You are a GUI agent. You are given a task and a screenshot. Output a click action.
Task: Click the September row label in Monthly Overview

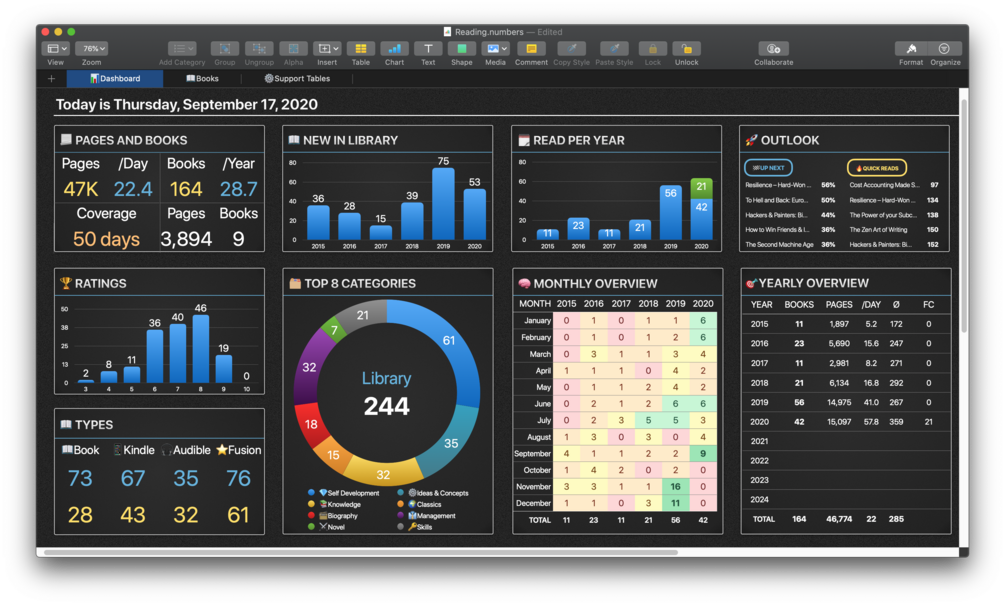533,453
